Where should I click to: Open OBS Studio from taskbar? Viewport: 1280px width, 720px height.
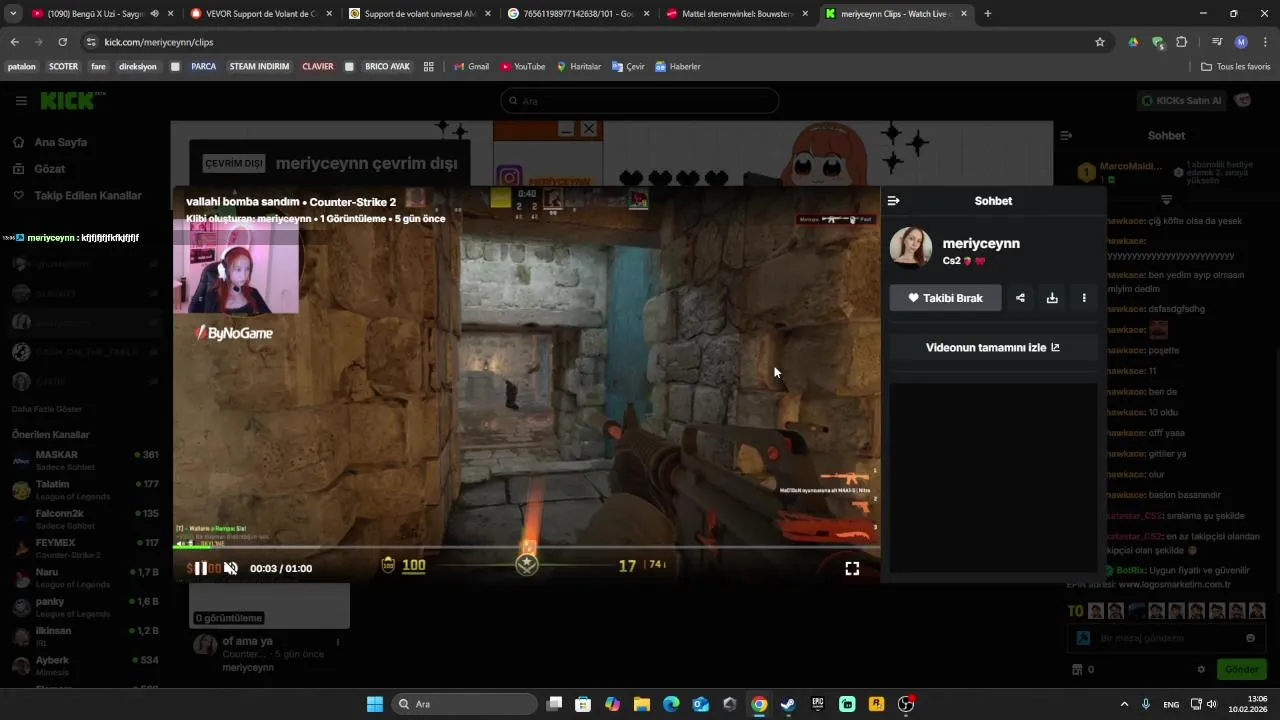click(x=906, y=704)
